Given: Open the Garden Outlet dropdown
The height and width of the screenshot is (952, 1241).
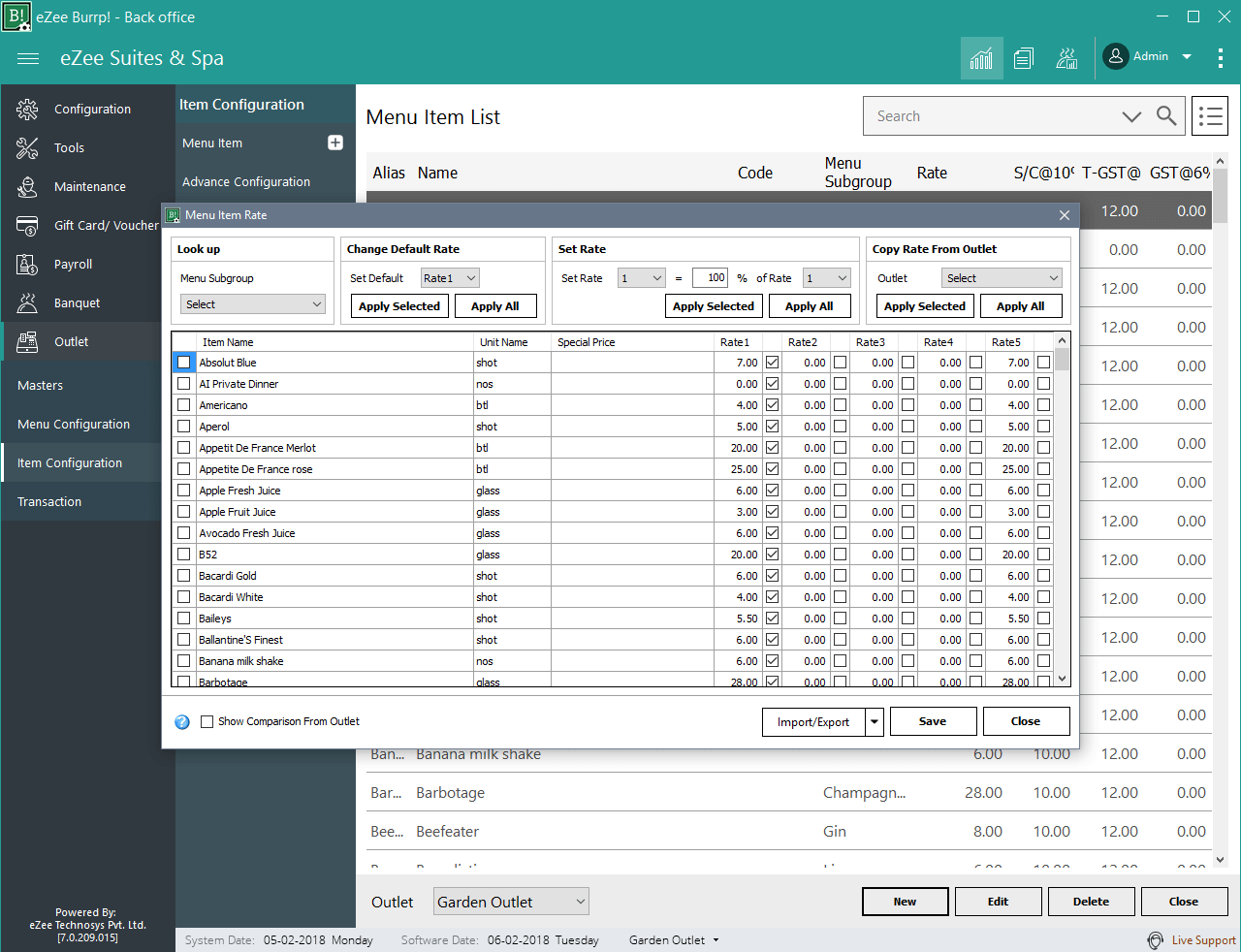Looking at the screenshot, I should (511, 902).
